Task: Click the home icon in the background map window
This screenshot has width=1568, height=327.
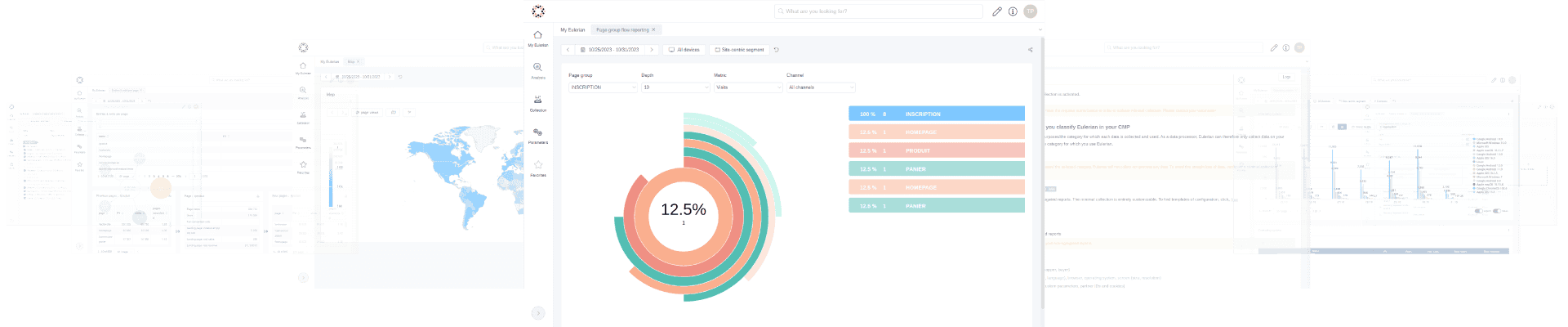Action: 303,66
